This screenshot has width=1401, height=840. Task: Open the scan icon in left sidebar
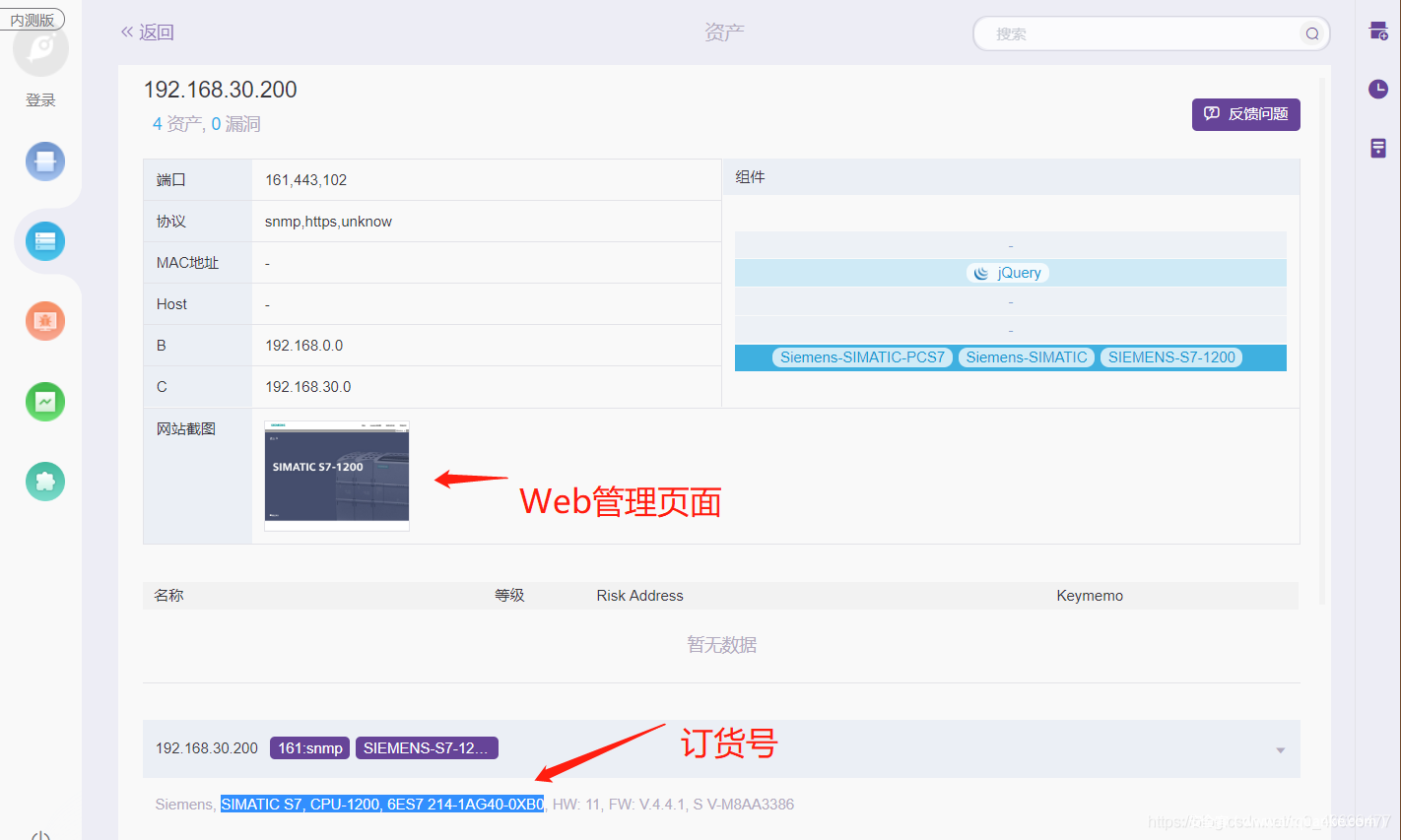point(45,162)
